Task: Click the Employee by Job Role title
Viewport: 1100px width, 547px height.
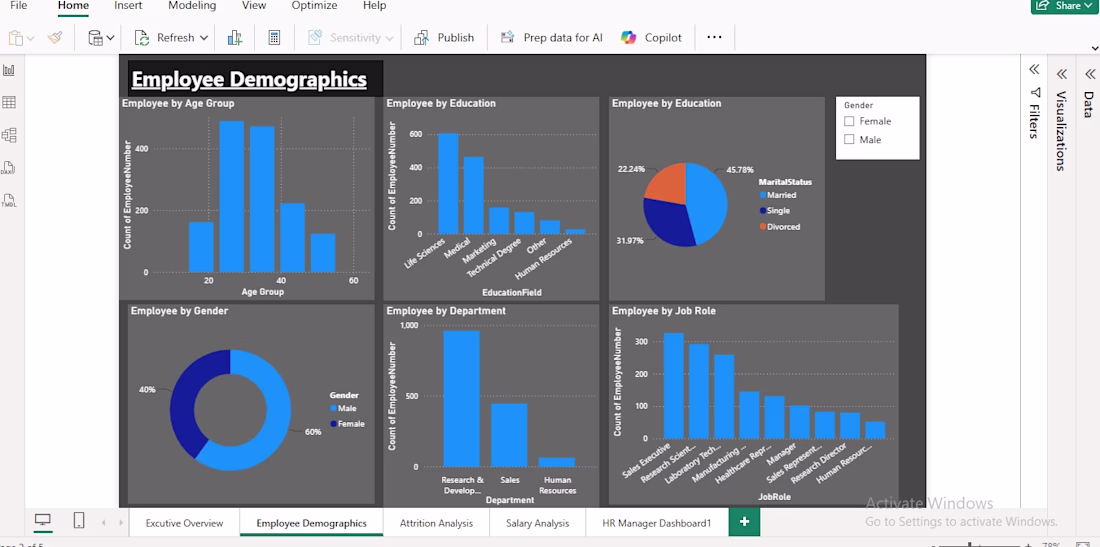Action: (664, 311)
